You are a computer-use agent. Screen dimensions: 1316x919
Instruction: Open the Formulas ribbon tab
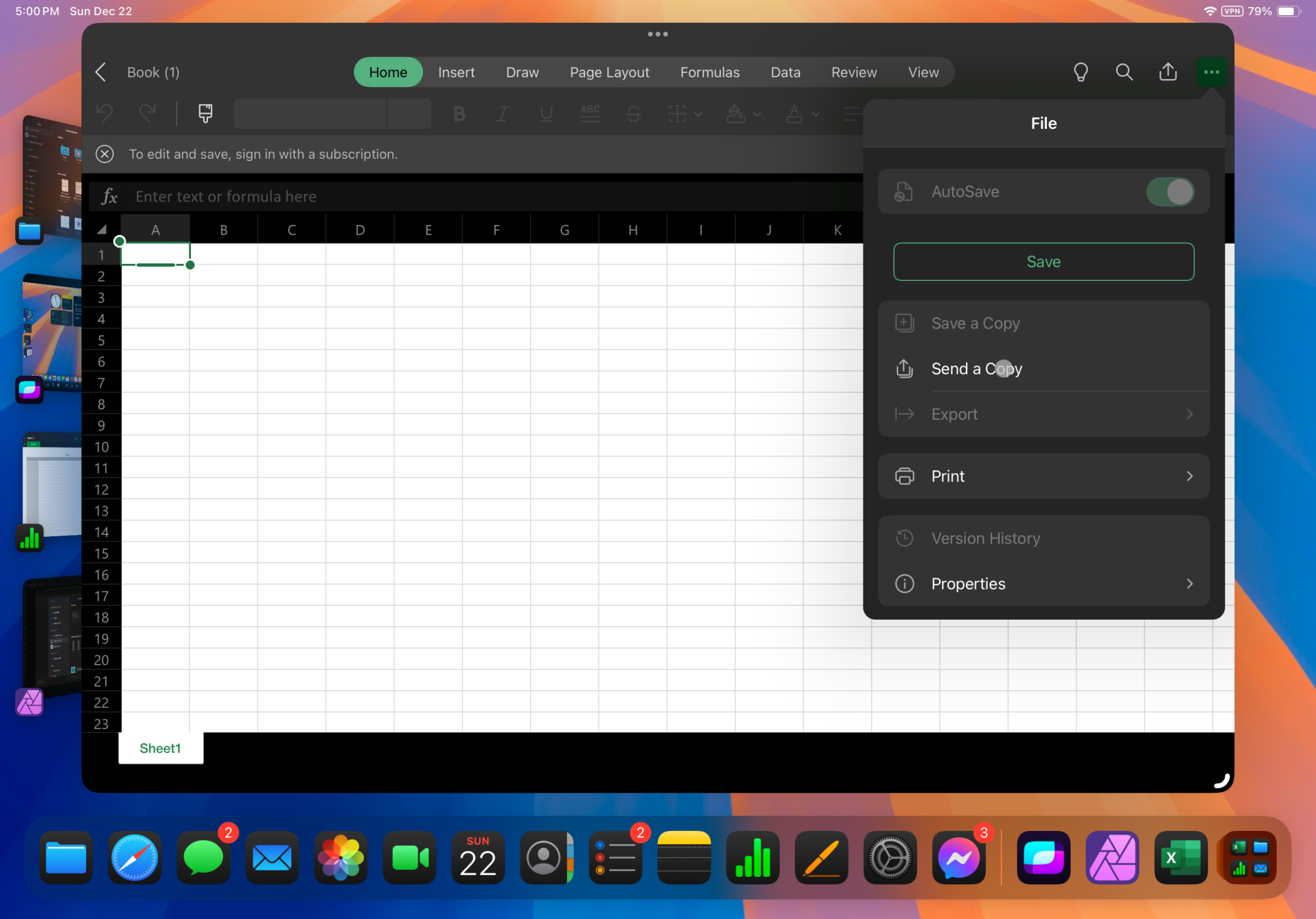709,72
